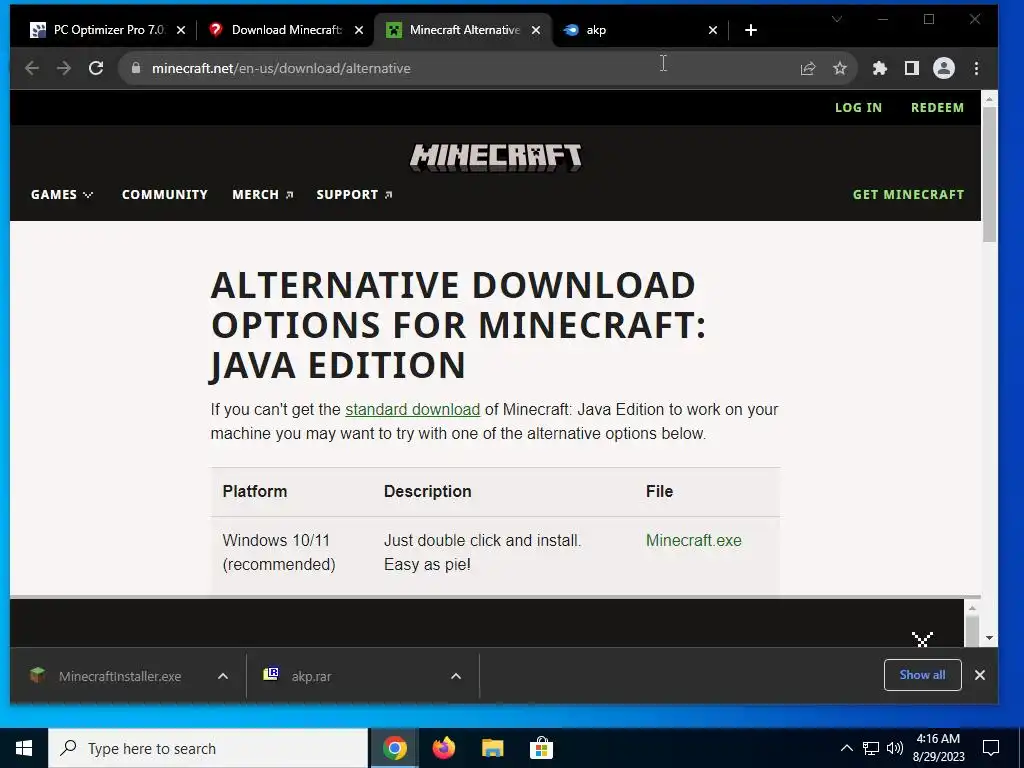
Task: Click the browser back arrow
Action: click(31, 68)
